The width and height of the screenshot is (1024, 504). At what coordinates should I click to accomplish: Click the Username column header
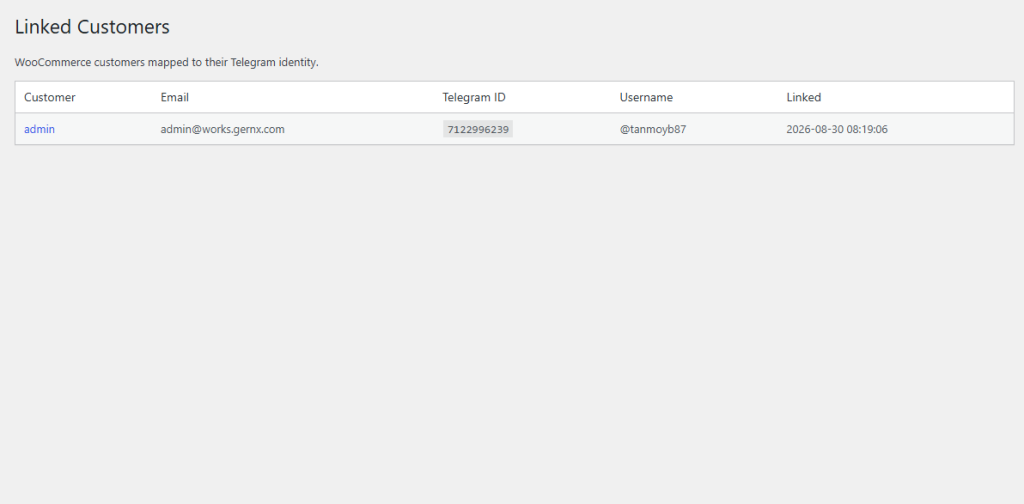[x=646, y=97]
